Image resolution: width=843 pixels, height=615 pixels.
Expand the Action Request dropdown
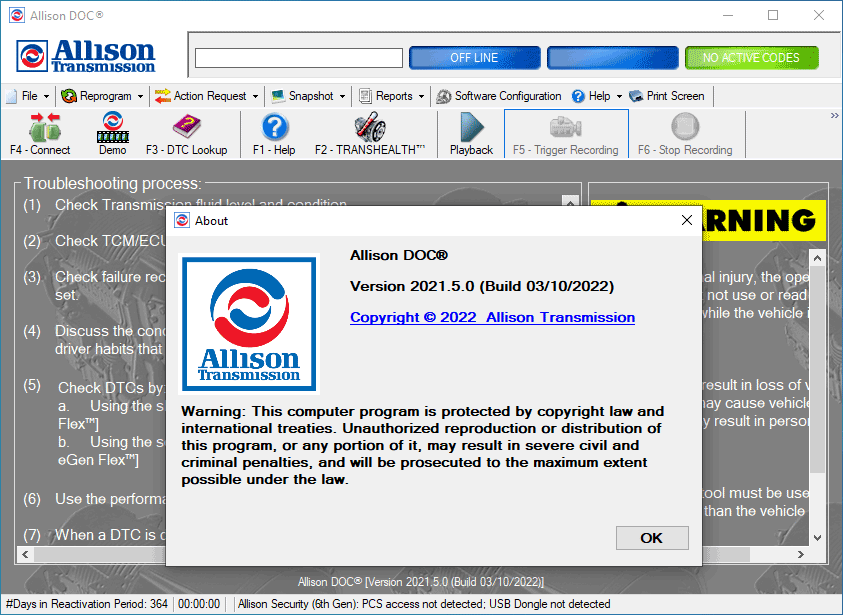pos(207,96)
